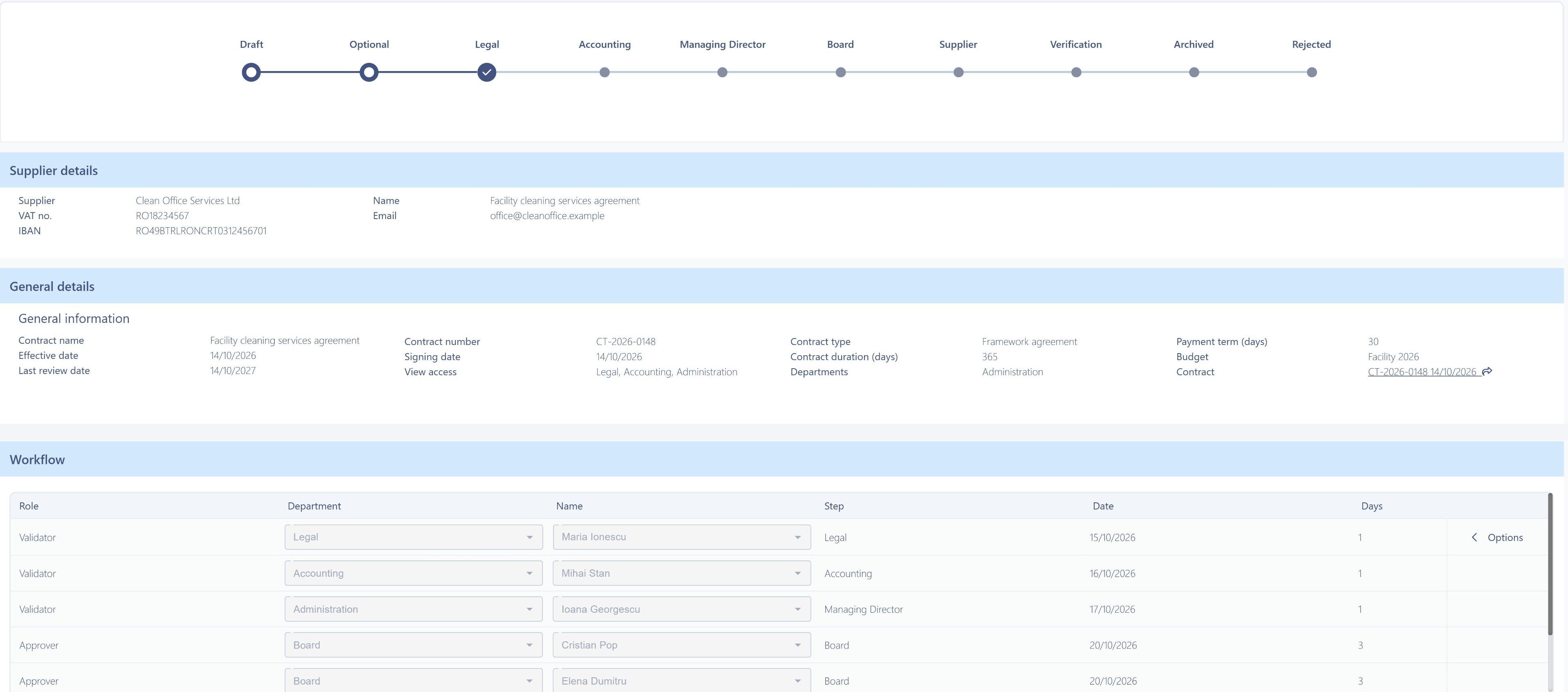Select the IBAN value RO49BTRLRONCRT0312456701
This screenshot has height=692, width=1568.
201,231
